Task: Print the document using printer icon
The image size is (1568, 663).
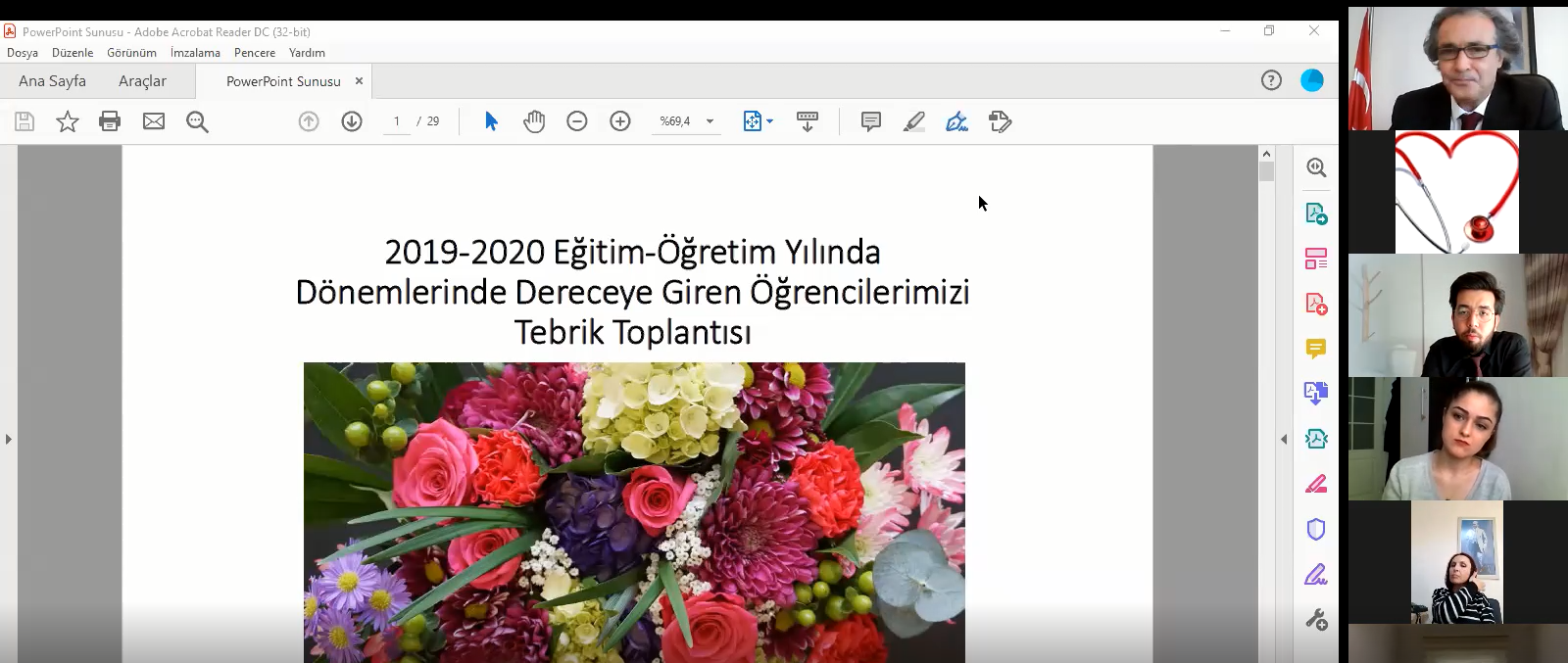Action: [110, 121]
